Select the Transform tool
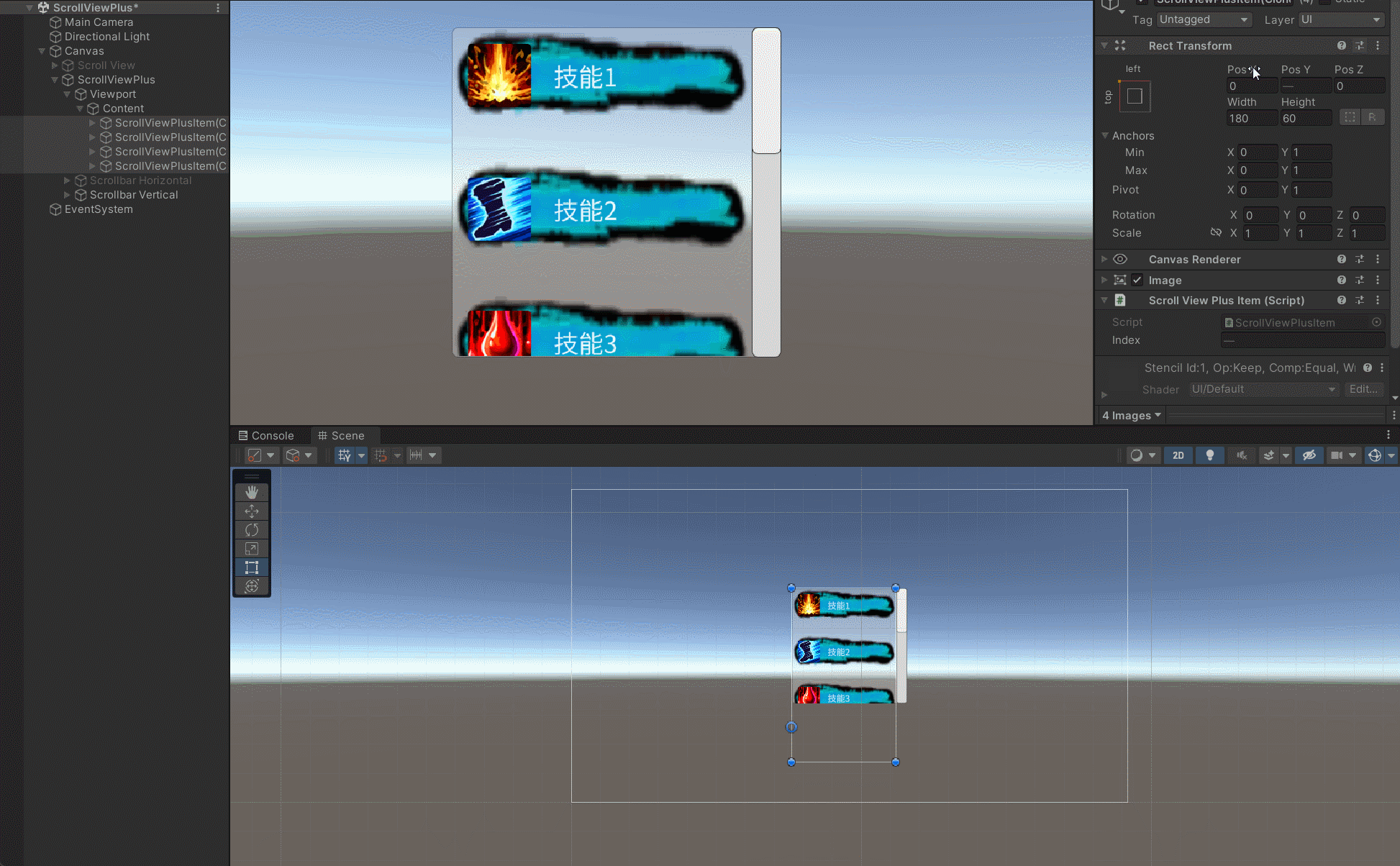 (x=252, y=586)
